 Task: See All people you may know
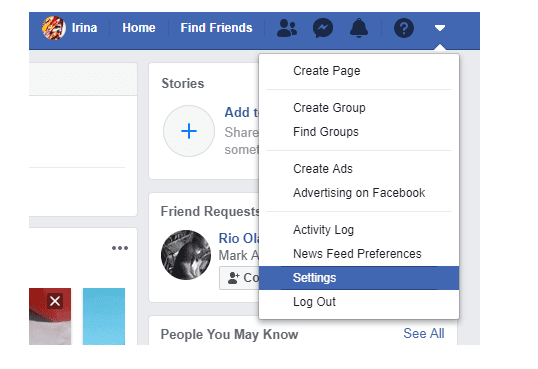click(424, 333)
